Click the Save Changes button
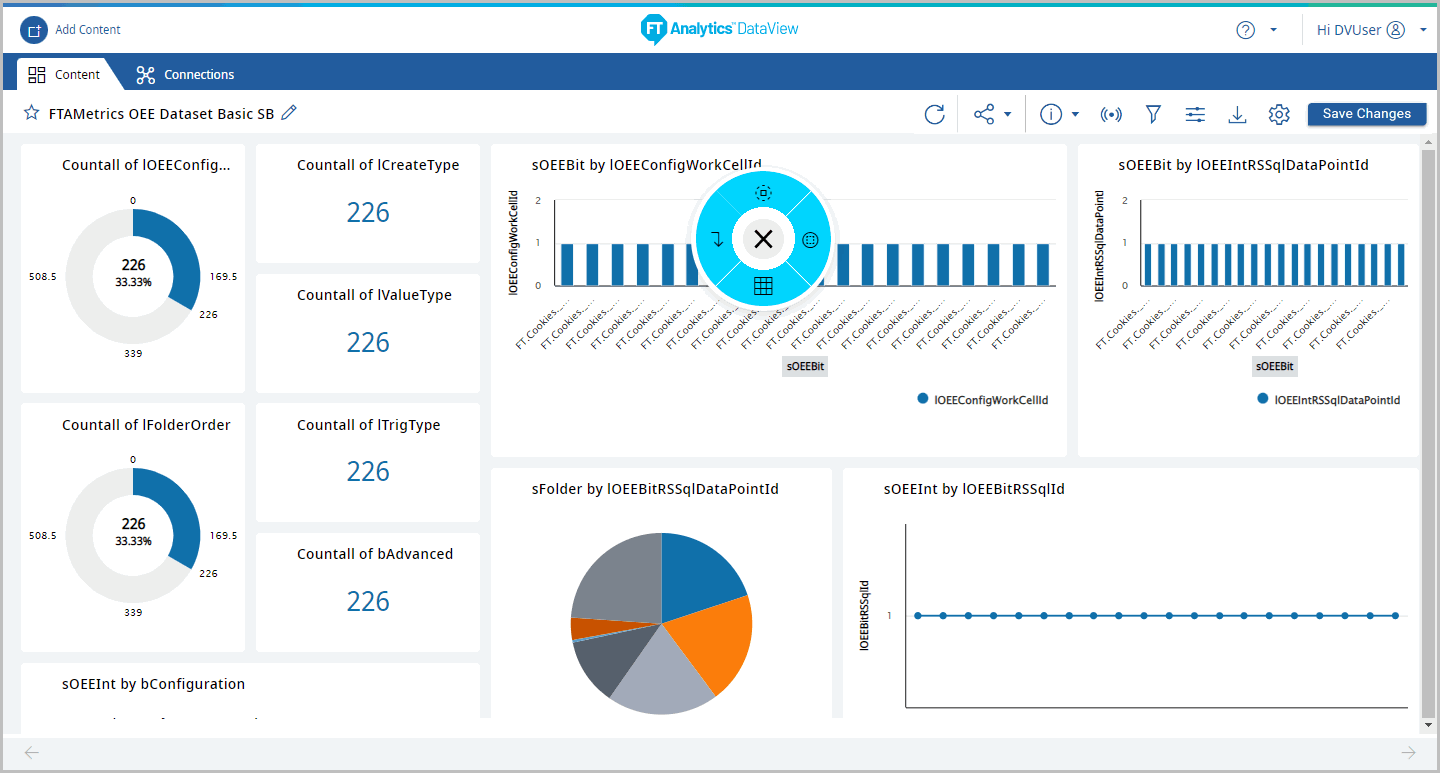 point(1366,114)
